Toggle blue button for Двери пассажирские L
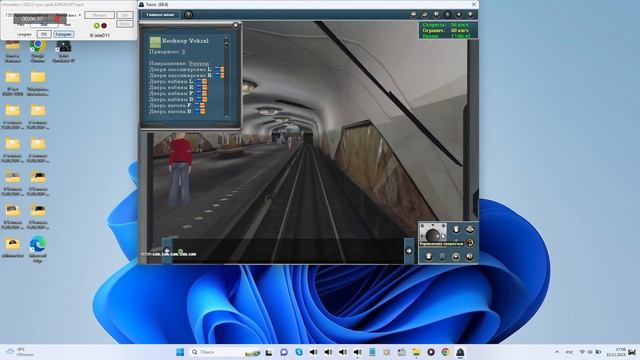 click(x=217, y=70)
